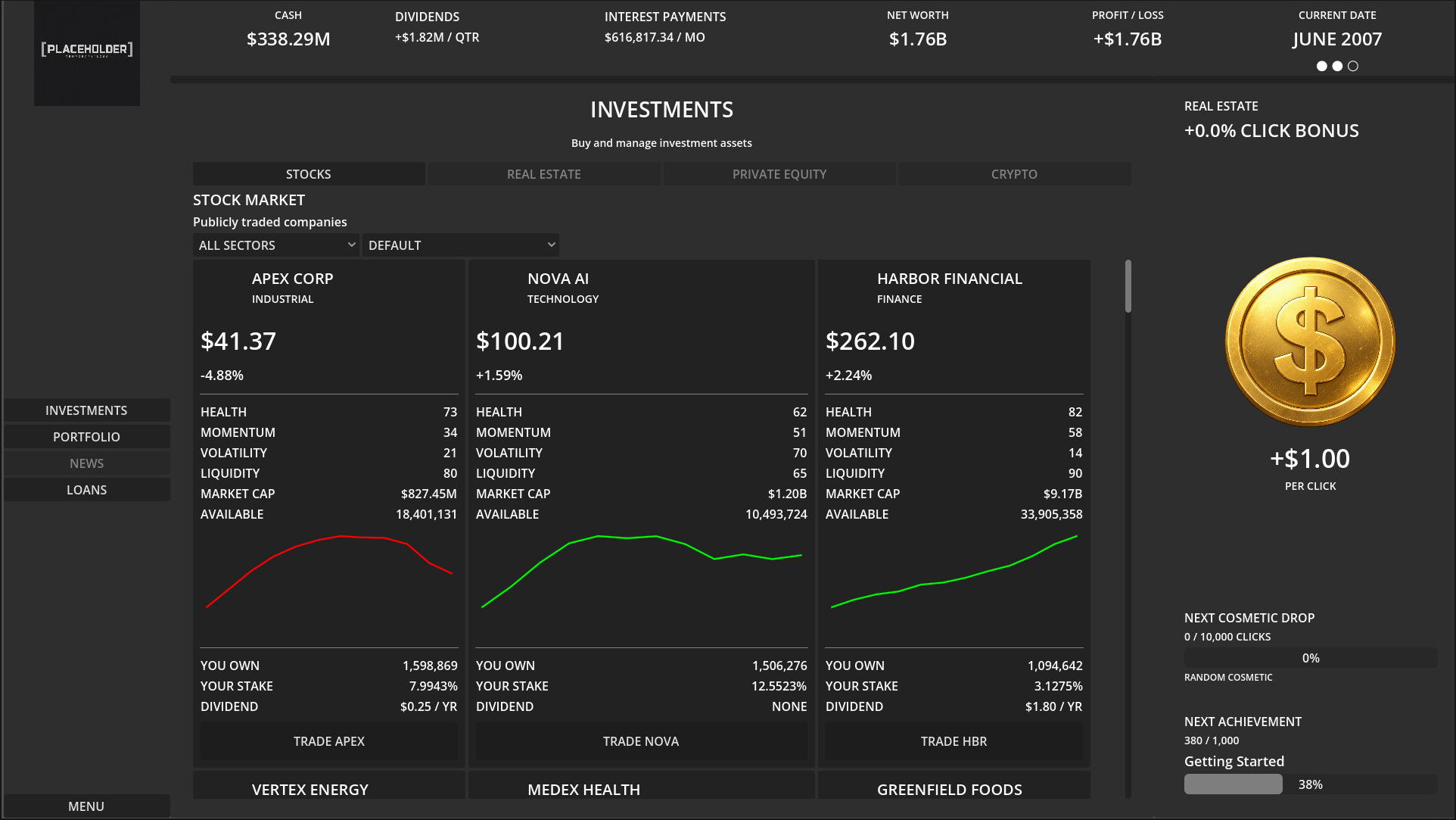The width and height of the screenshot is (1456, 820).
Task: Click the net worth value $1.76B
Action: (918, 39)
